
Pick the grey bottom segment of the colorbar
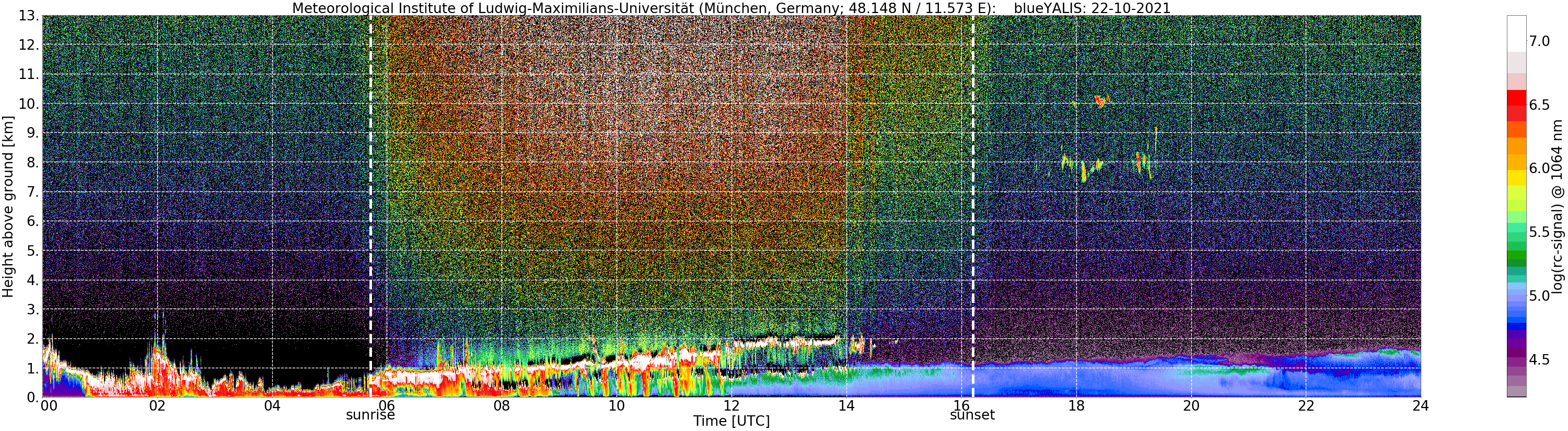(x=1516, y=391)
